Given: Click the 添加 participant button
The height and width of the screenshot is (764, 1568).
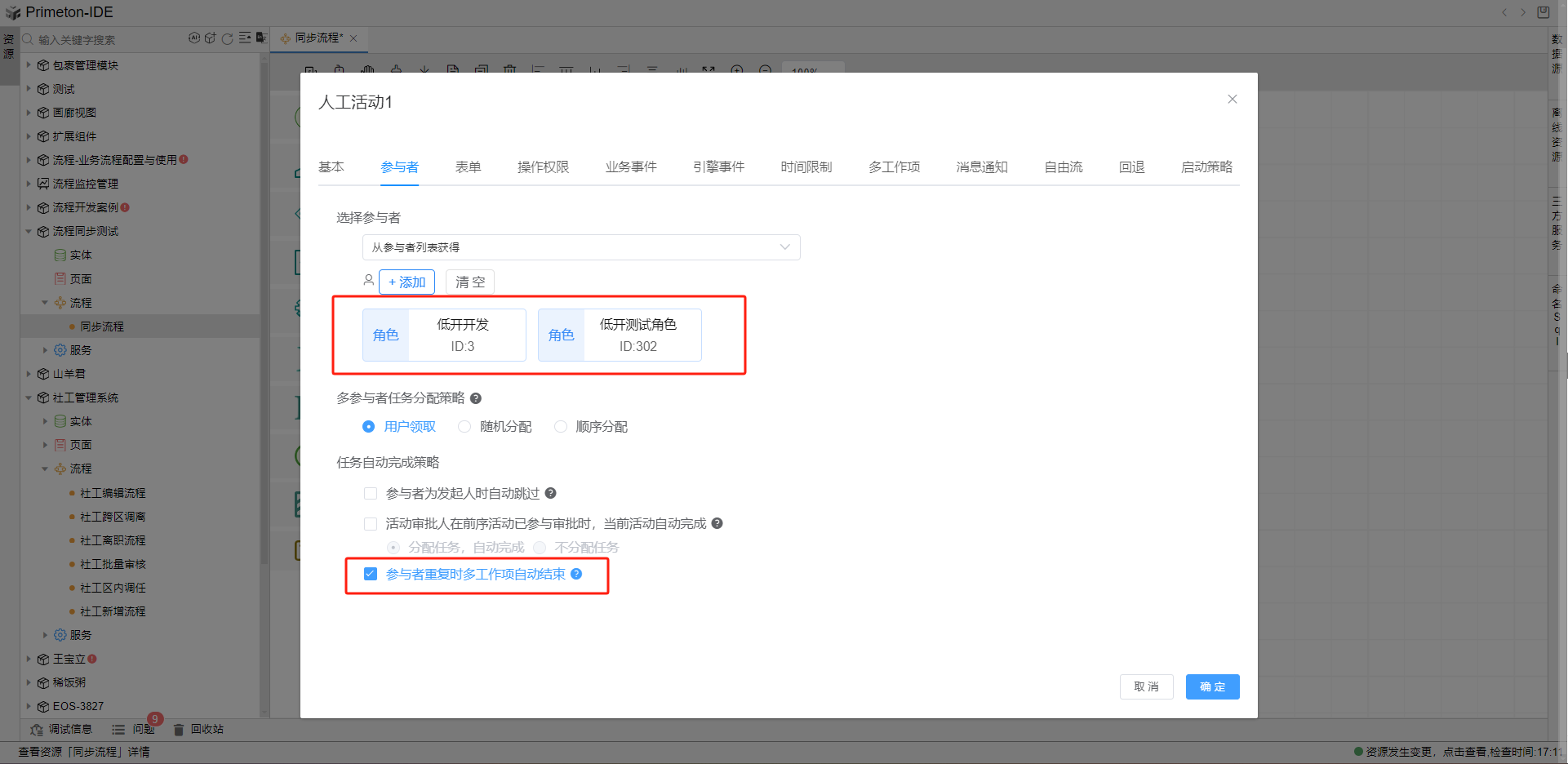Looking at the screenshot, I should coord(406,282).
